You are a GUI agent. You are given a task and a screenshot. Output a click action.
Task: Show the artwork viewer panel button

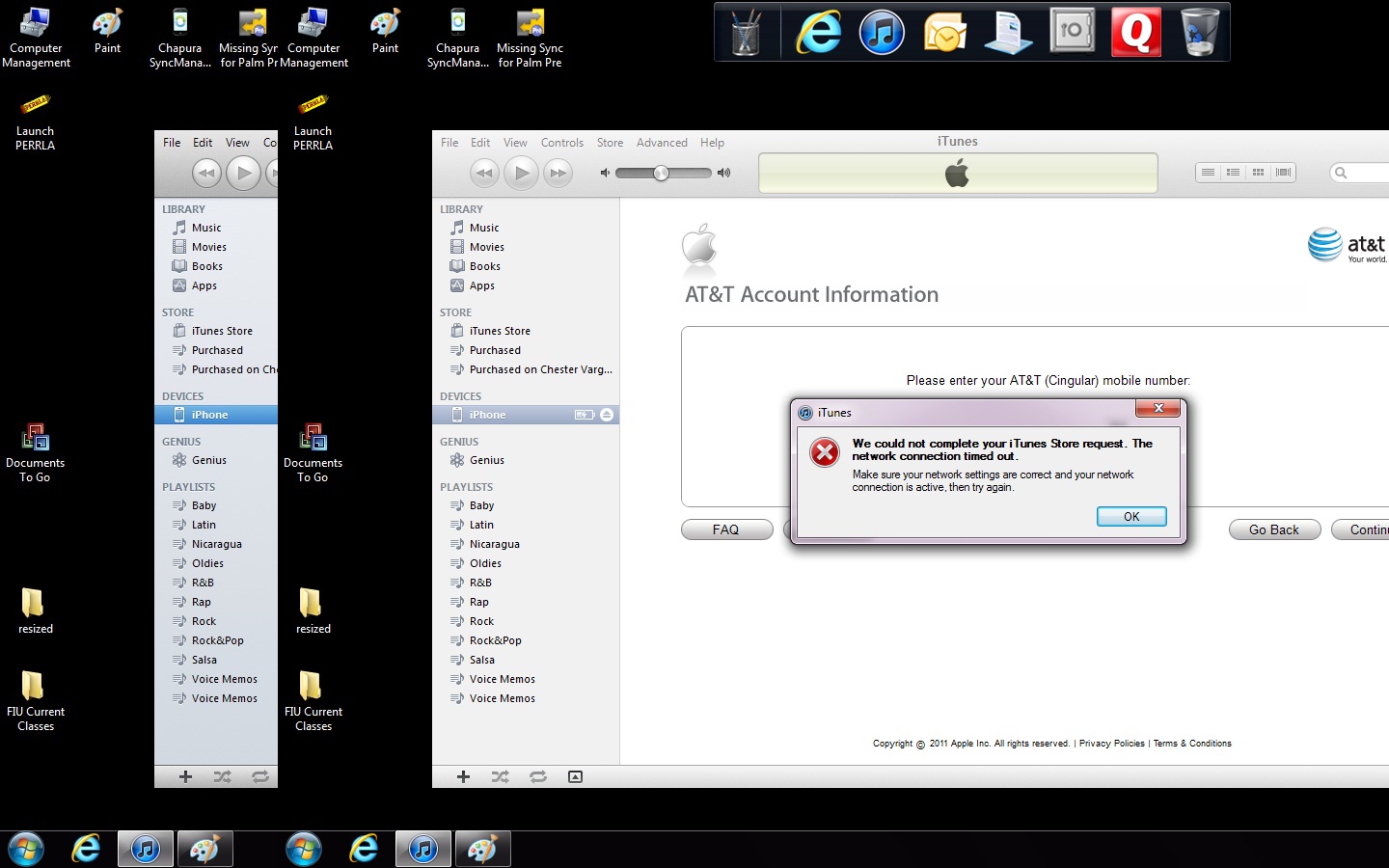[x=575, y=776]
